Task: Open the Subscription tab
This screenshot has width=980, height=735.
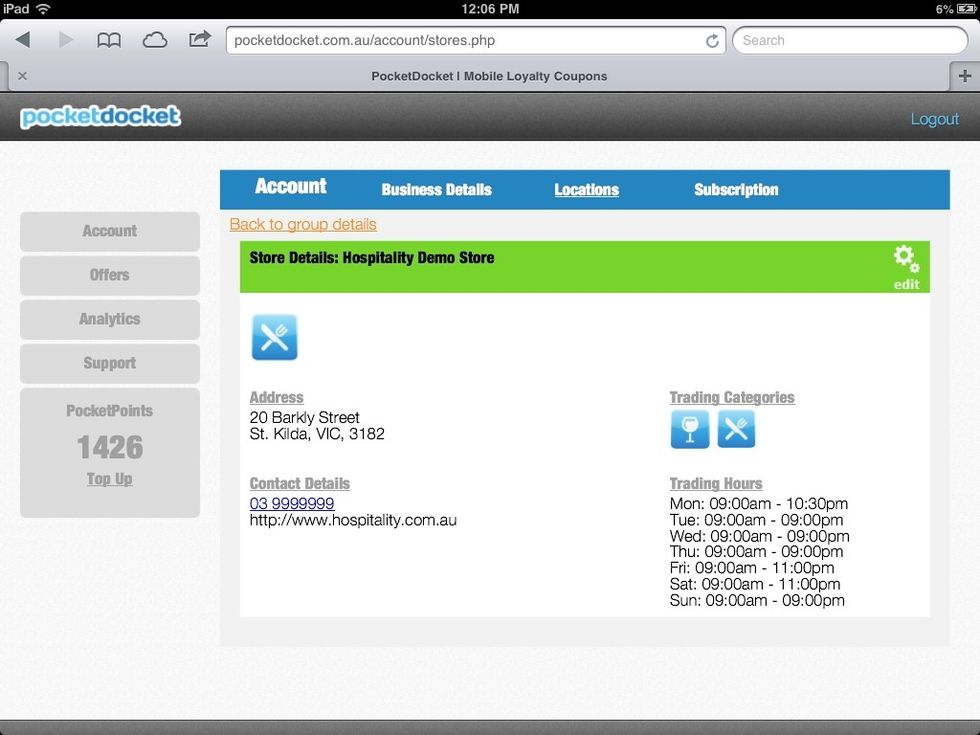Action: [x=736, y=190]
